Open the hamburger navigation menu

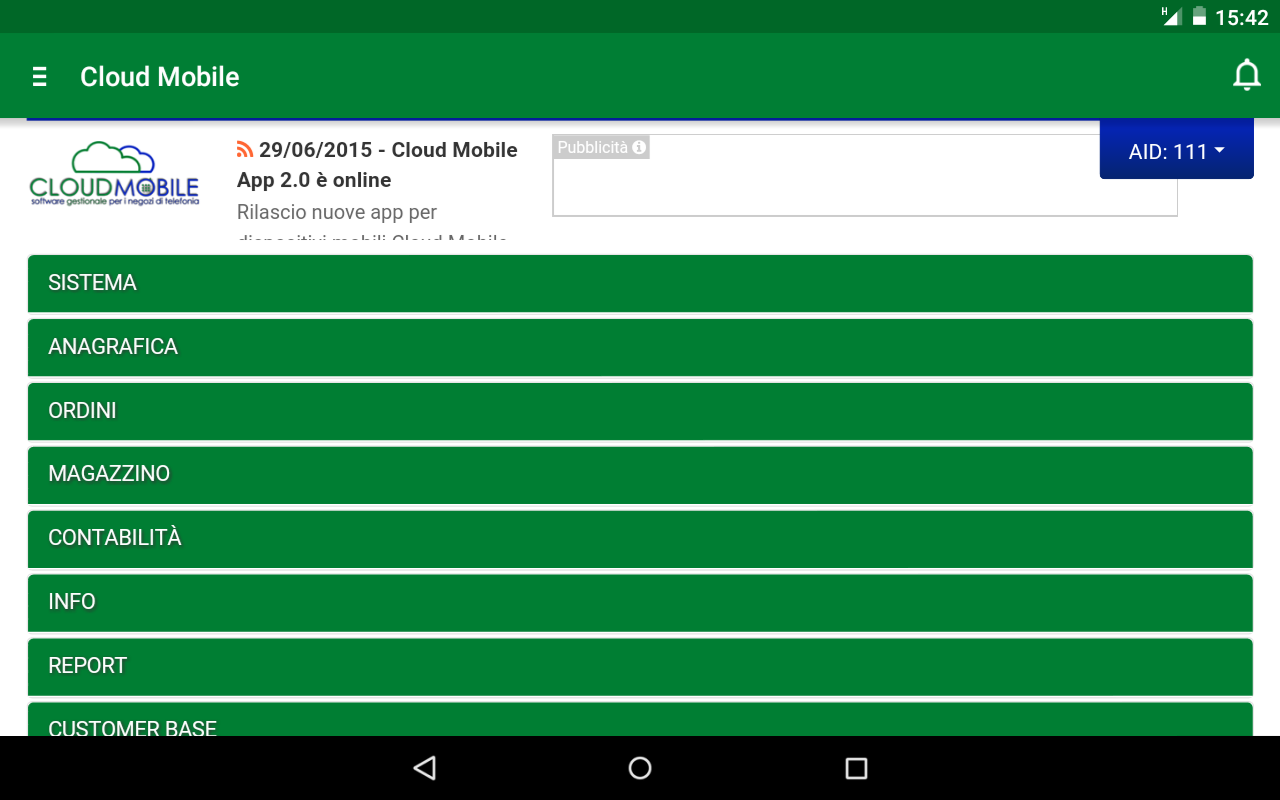point(40,77)
